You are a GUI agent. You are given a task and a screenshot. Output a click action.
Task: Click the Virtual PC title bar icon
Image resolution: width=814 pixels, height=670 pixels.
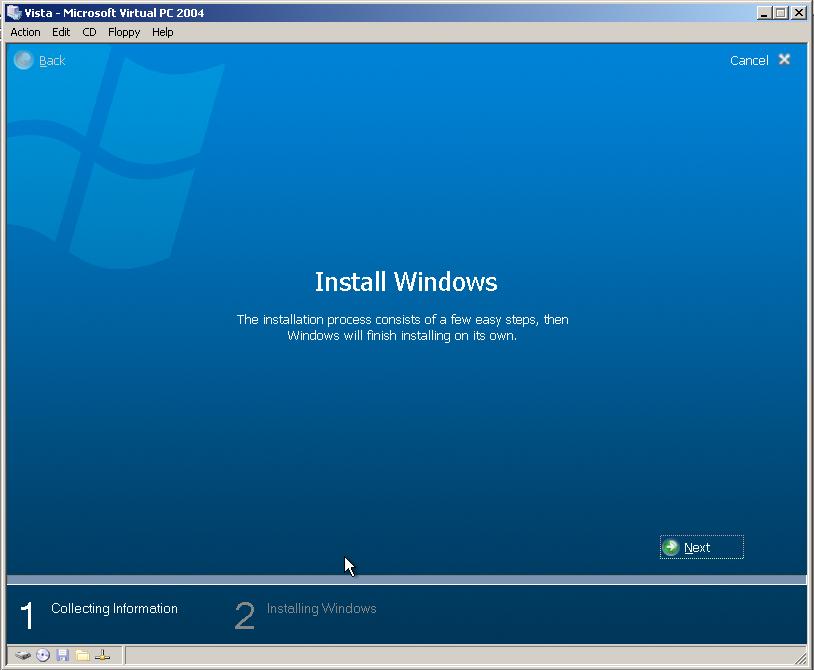[x=14, y=12]
